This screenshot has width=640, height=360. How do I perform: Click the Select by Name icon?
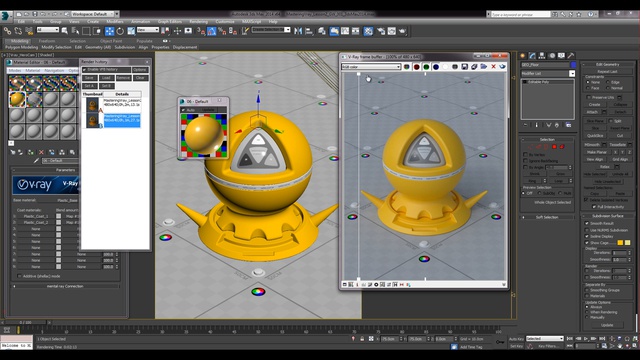[75, 31]
